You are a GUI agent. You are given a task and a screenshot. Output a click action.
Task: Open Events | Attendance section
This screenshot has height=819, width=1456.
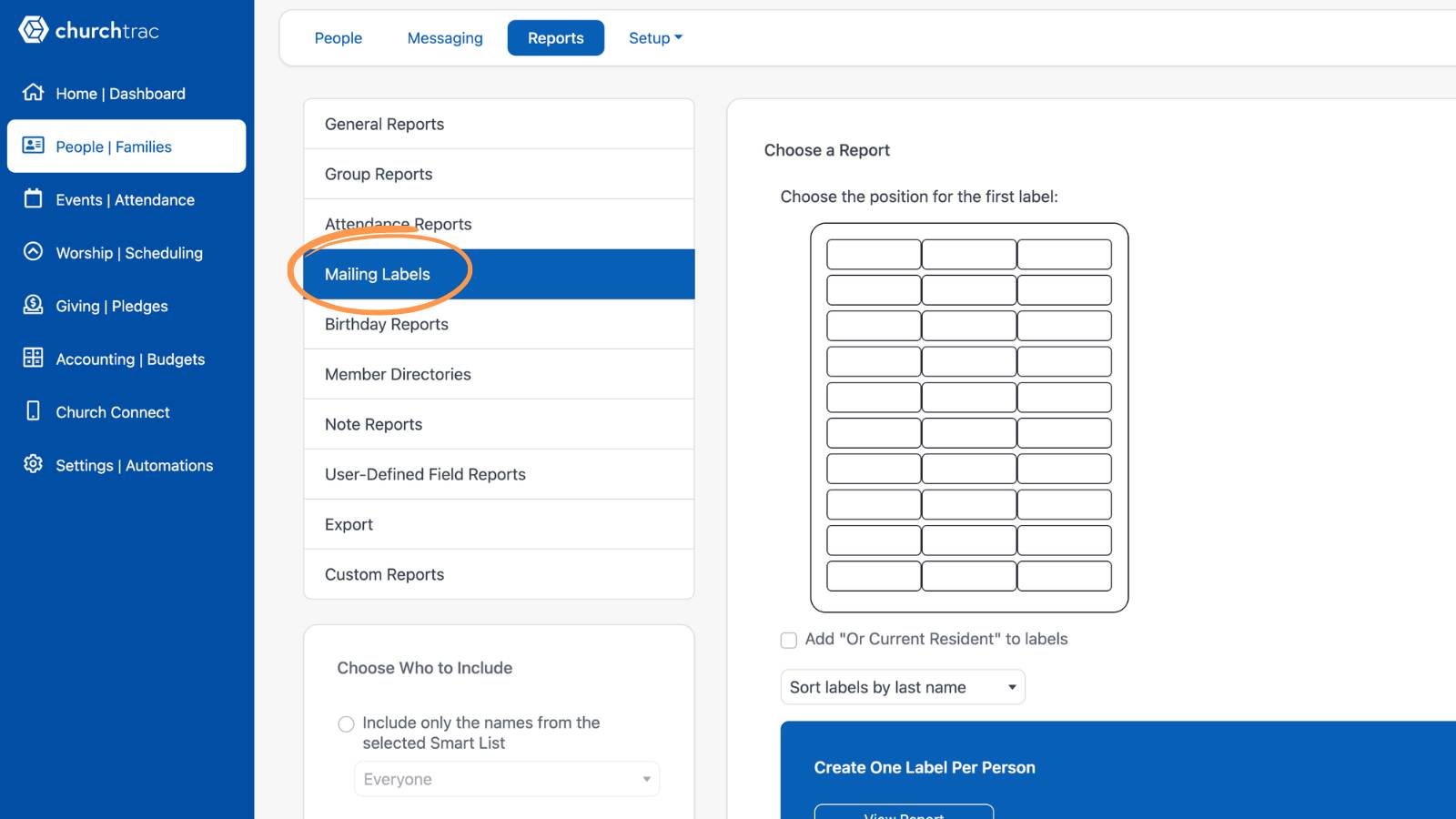(126, 199)
